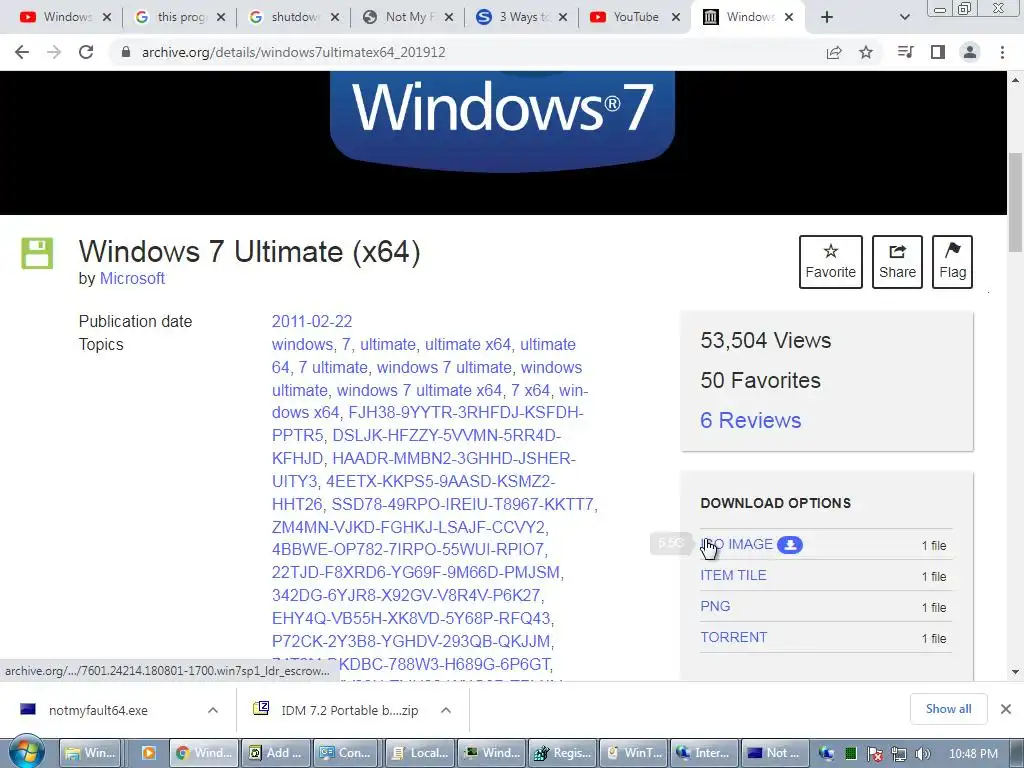Screen dimensions: 1024x768
Task: Flag this item
Action: [x=952, y=262]
